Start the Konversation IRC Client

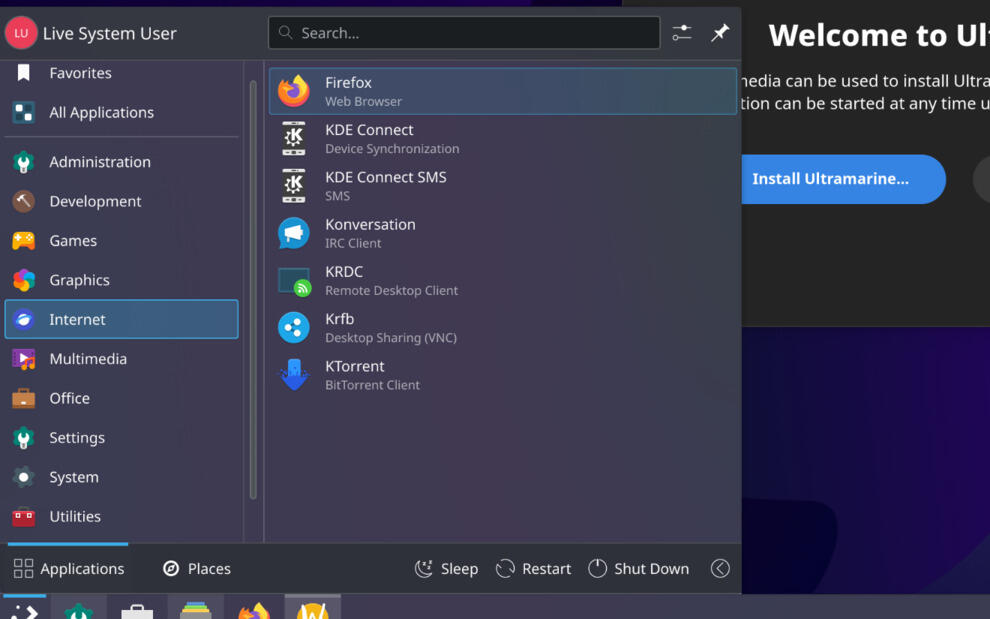503,234
